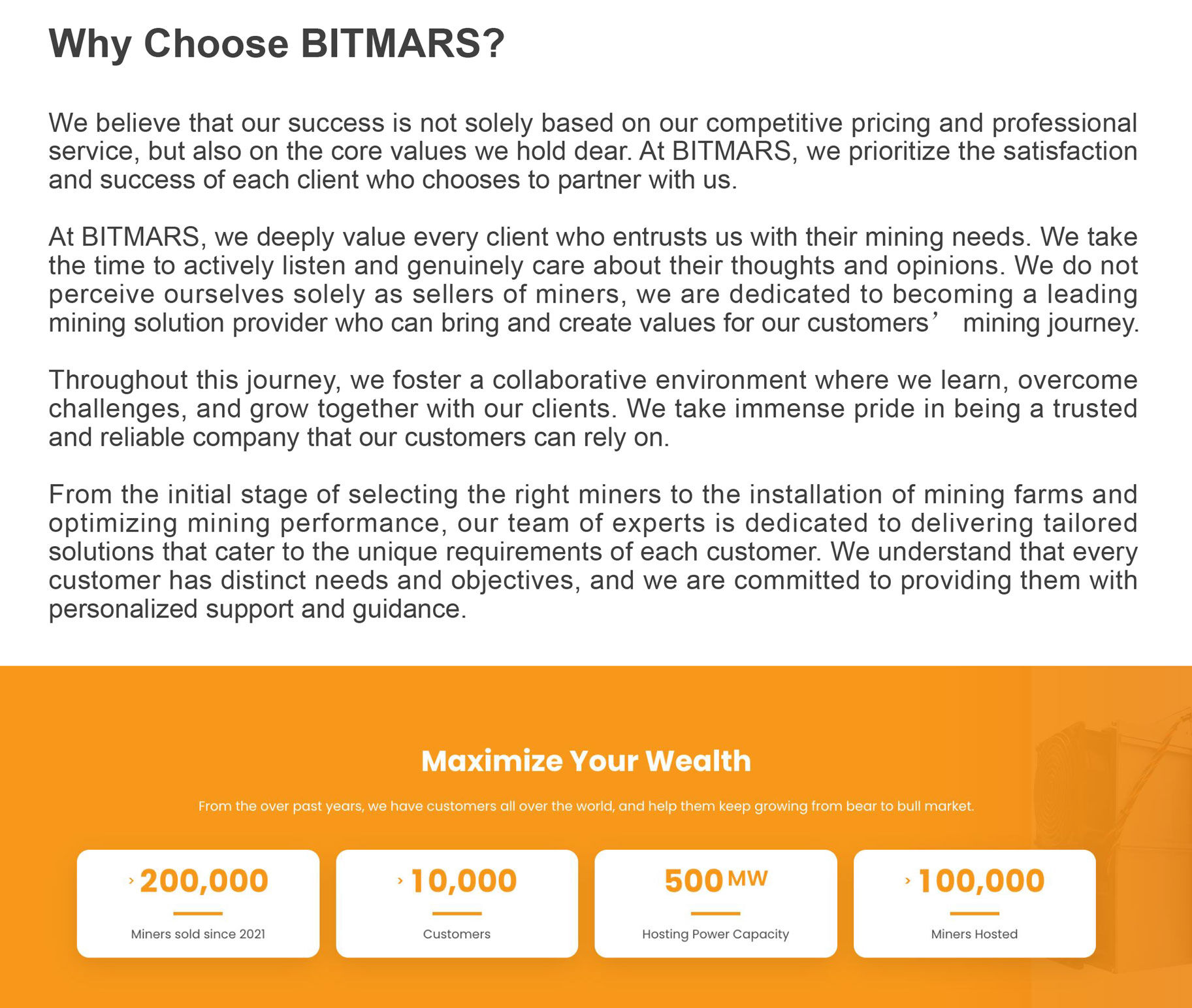Click the paragraph starting 'Throughout this journey'

point(593,408)
